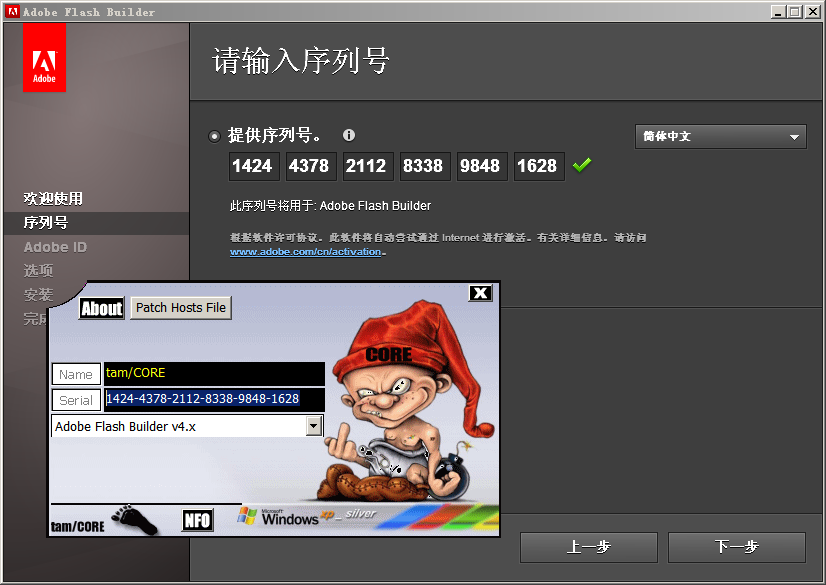Expand the Adobe Flash Builder v4.x product dropdown
Screen dimensions: 826x585
click(314, 426)
